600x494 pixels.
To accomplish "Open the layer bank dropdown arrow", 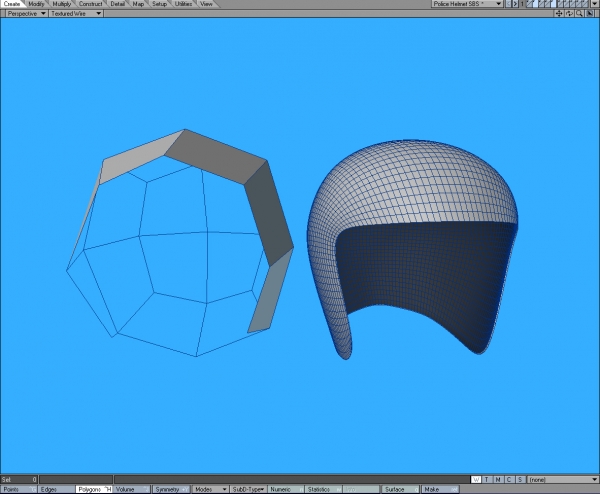I will 595,4.
